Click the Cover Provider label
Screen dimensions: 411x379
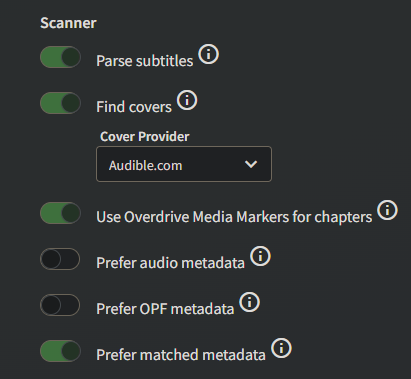[145, 136]
